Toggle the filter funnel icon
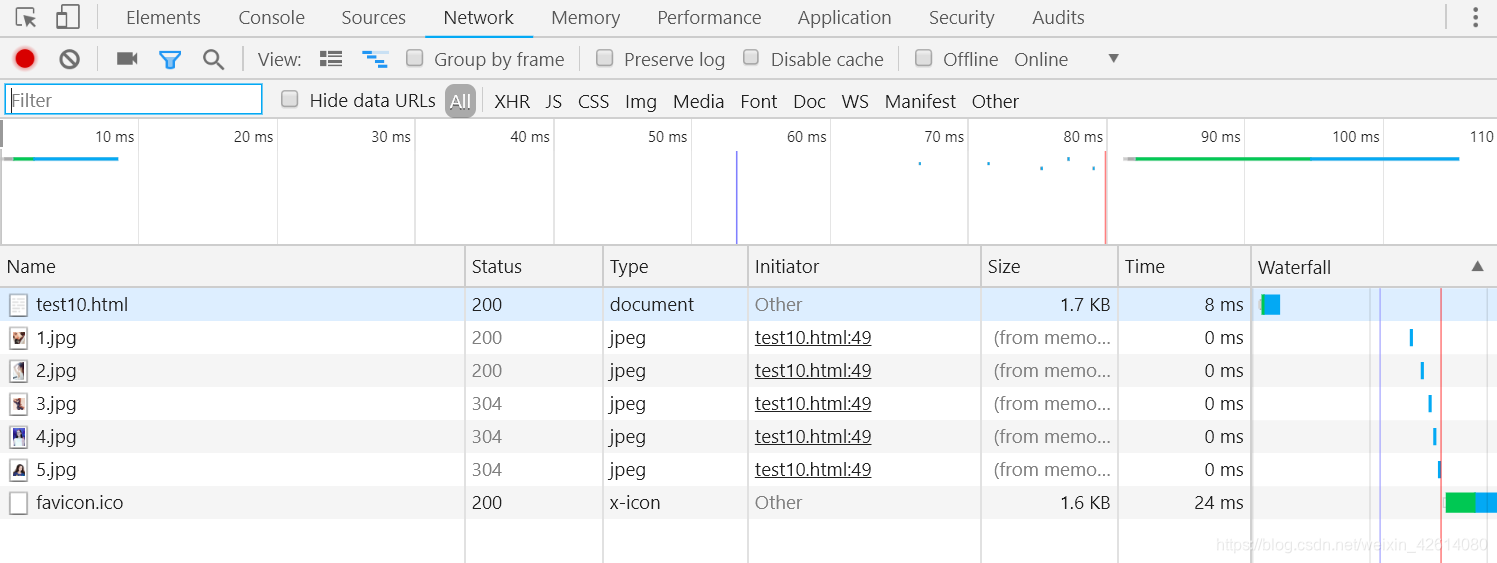This screenshot has width=1497, height=563. 170,59
